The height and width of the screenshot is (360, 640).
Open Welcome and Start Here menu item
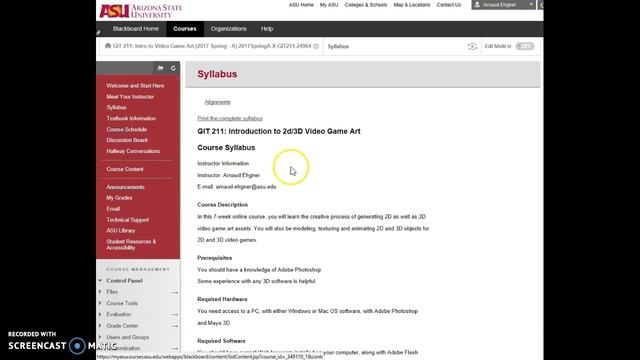135,86
